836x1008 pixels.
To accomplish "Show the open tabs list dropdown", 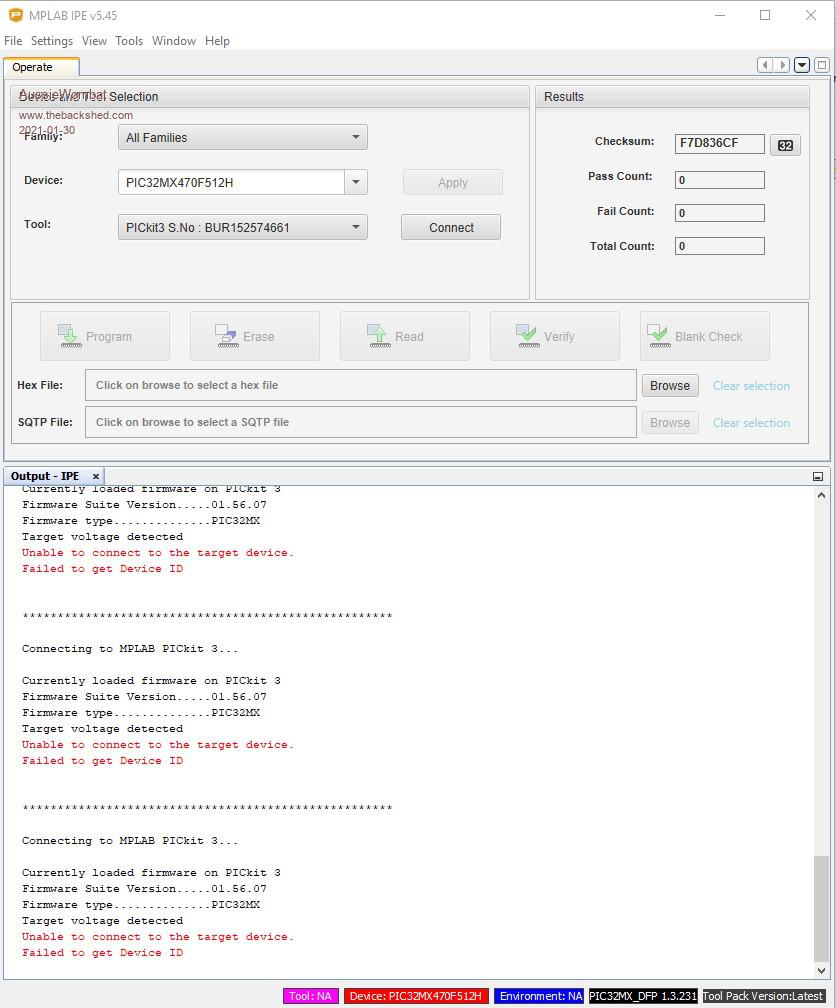I will [x=802, y=65].
